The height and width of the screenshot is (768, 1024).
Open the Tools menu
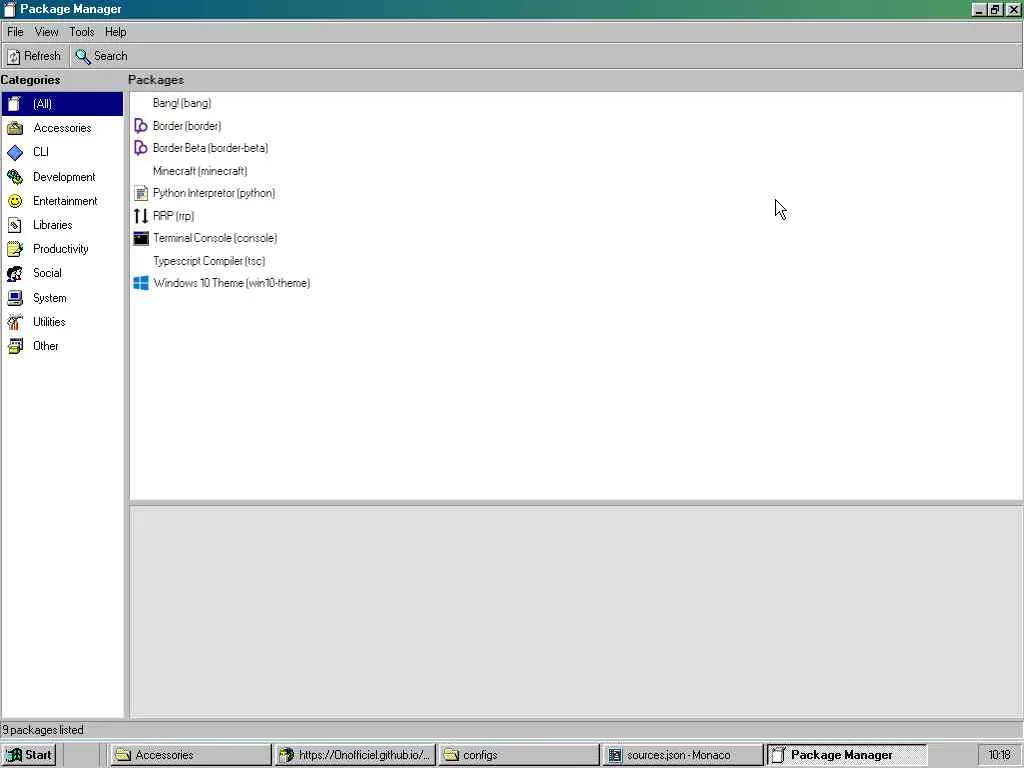pyautogui.click(x=82, y=32)
